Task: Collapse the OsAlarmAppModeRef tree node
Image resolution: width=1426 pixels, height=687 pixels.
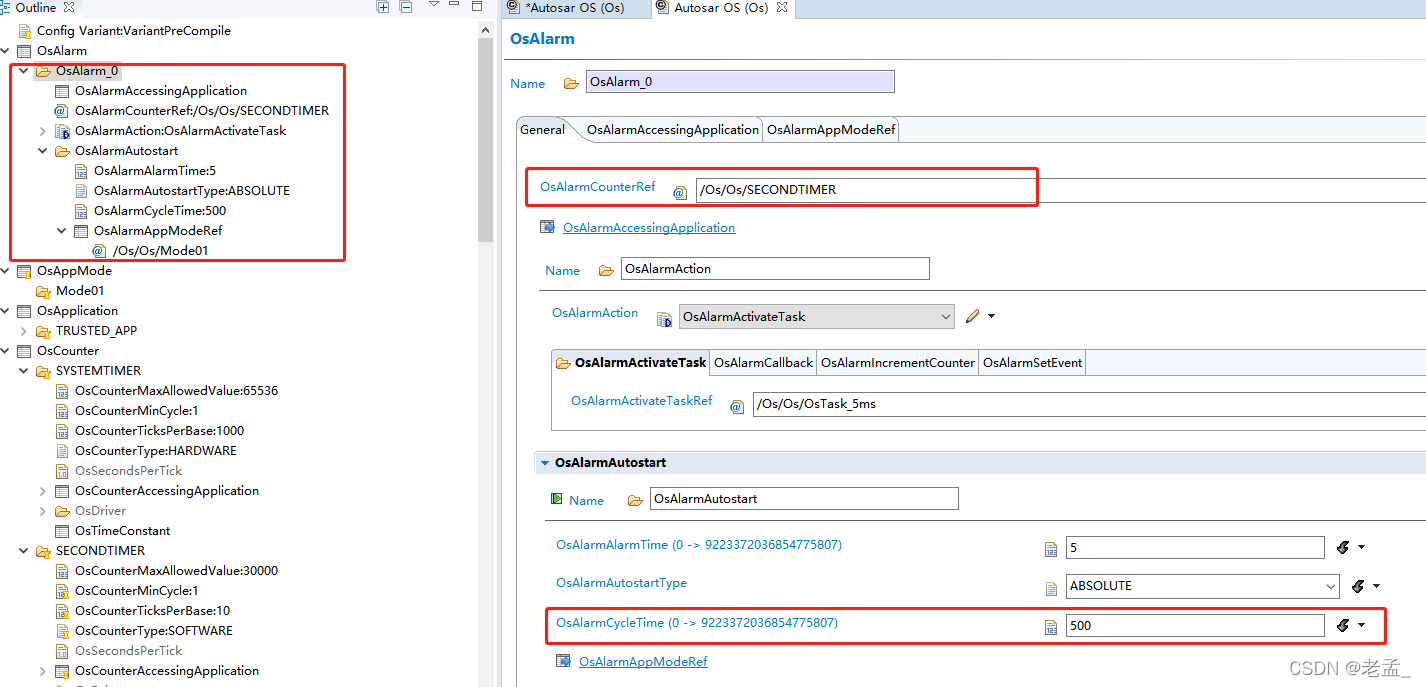Action: tap(61, 231)
